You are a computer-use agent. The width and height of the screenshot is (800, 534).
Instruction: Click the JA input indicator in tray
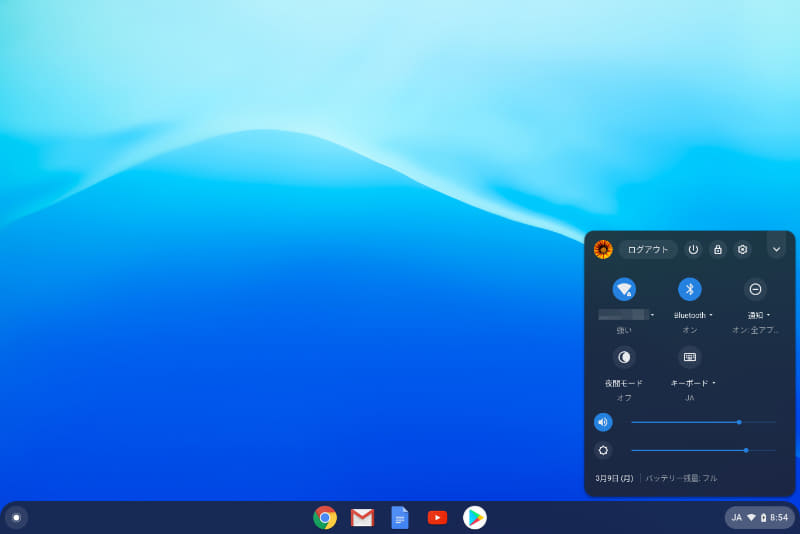click(x=736, y=518)
